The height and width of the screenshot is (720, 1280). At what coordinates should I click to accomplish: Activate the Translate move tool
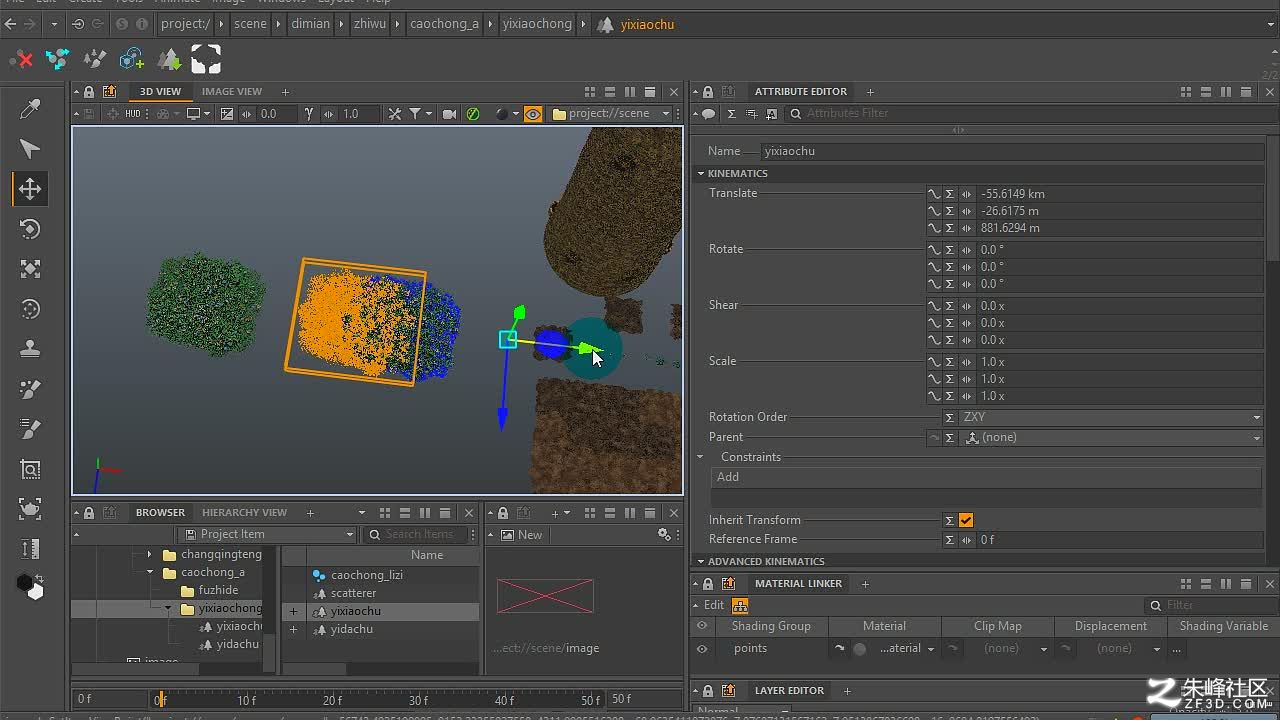point(30,189)
